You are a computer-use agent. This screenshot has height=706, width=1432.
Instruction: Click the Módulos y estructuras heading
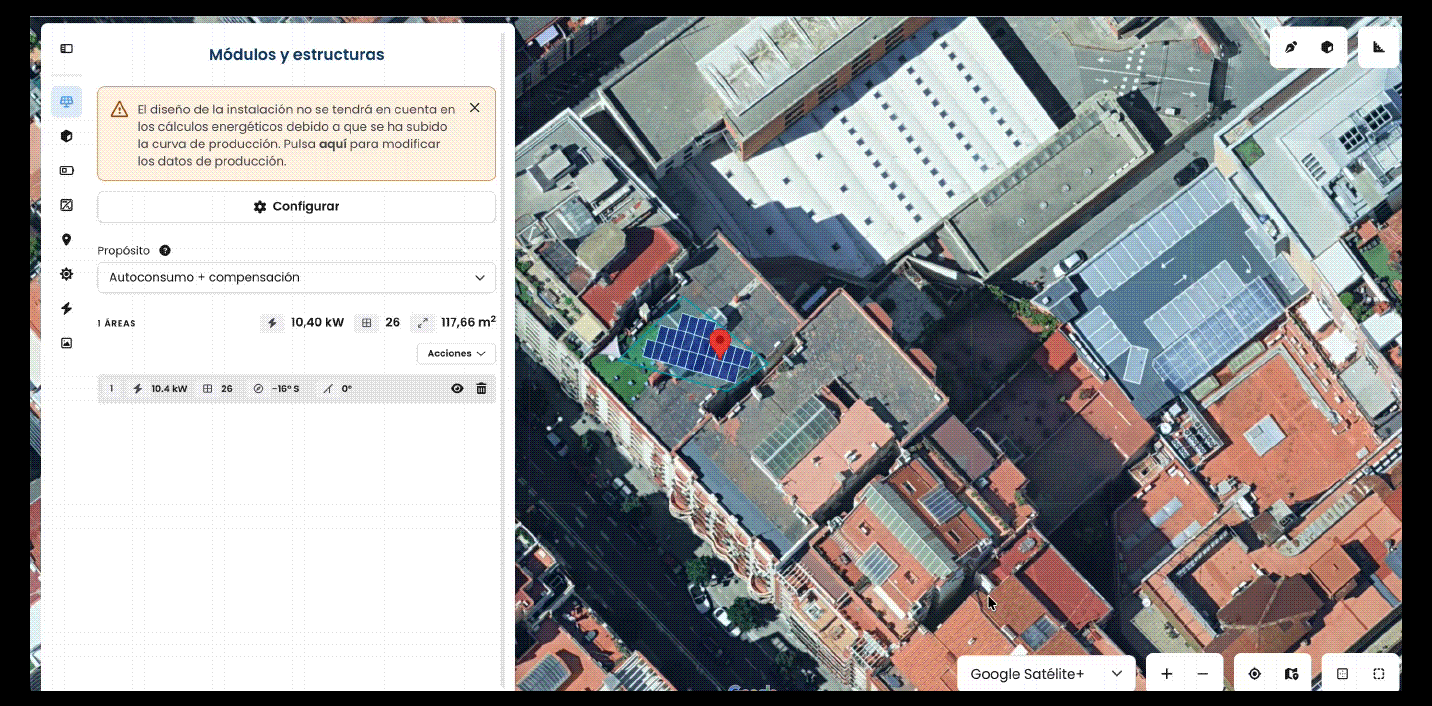pos(296,55)
